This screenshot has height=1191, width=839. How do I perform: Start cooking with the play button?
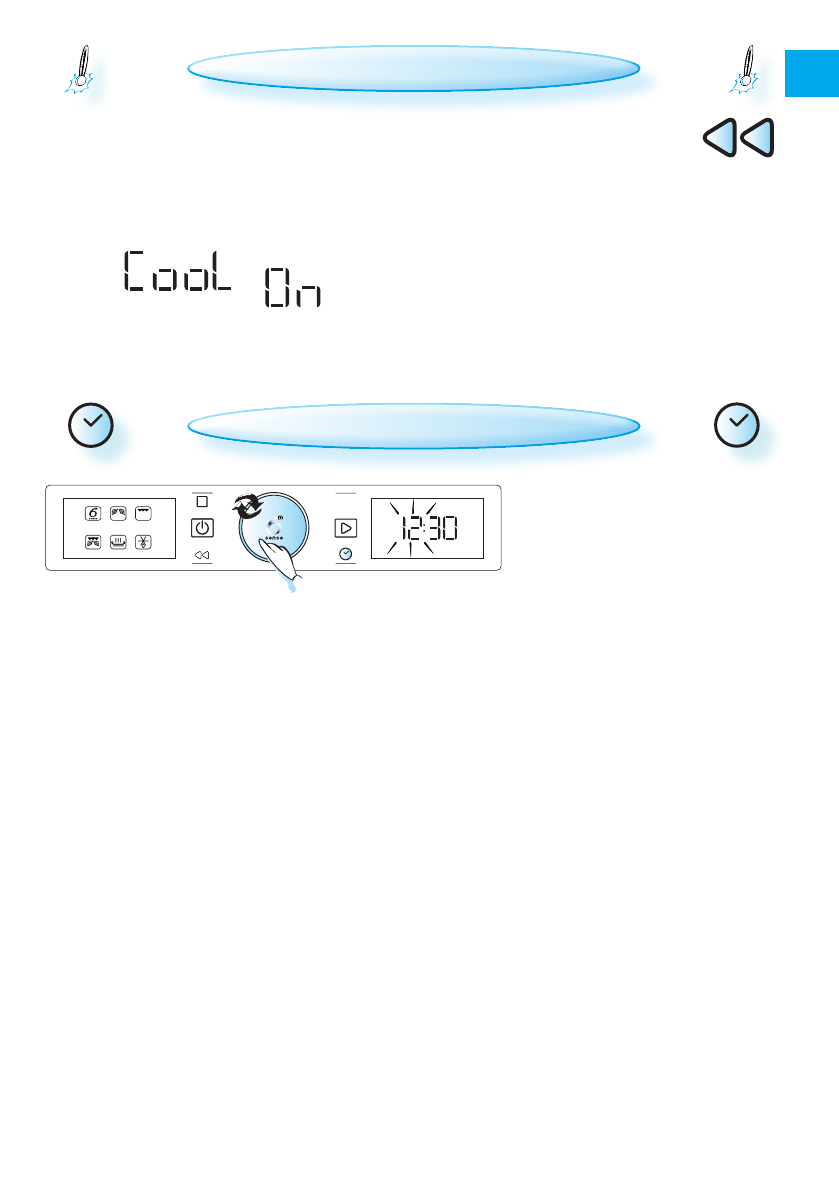[x=345, y=528]
